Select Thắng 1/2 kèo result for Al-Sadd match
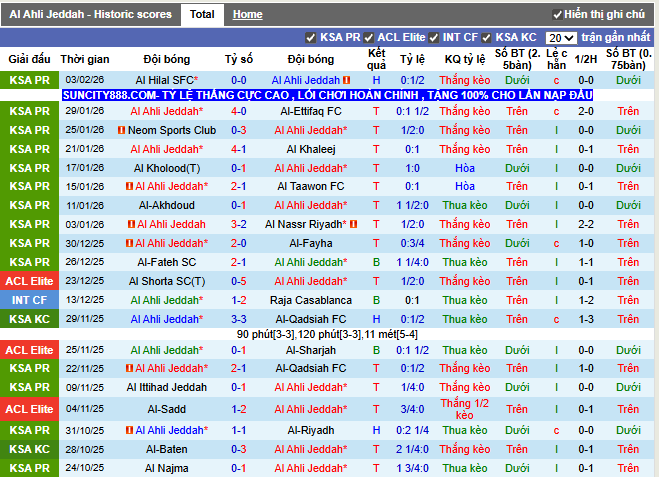The height and width of the screenshot is (477, 659). 465,409
